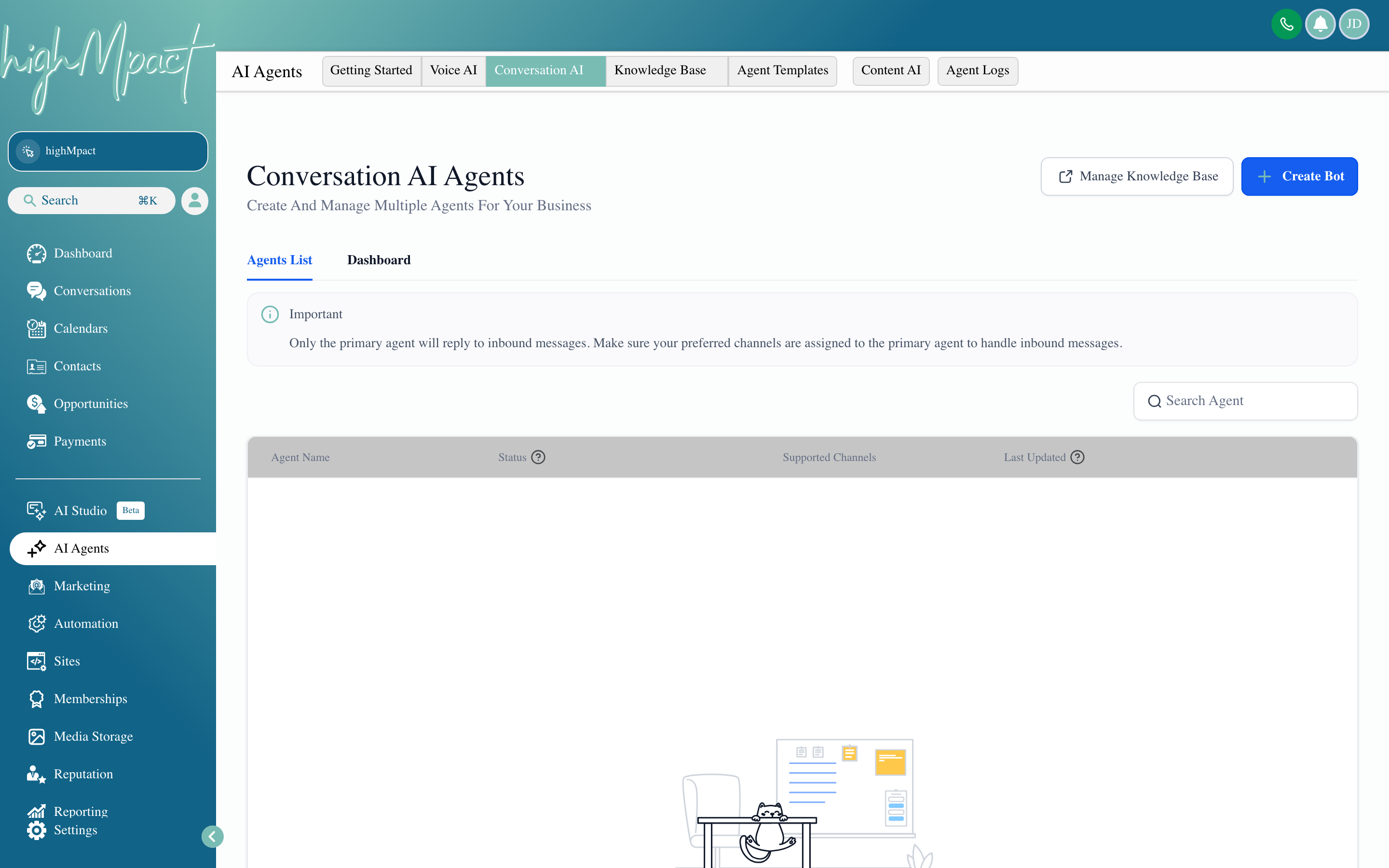Screen dimensions: 1389x868
Task: Click the Agent Name column header
Action: point(300,458)
